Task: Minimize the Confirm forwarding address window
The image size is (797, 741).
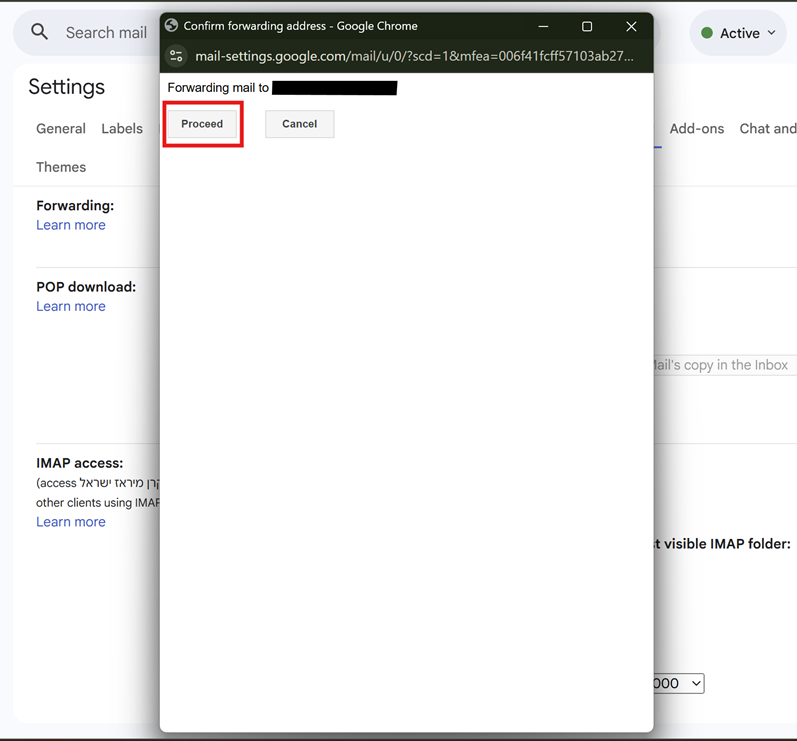Action: [543, 26]
